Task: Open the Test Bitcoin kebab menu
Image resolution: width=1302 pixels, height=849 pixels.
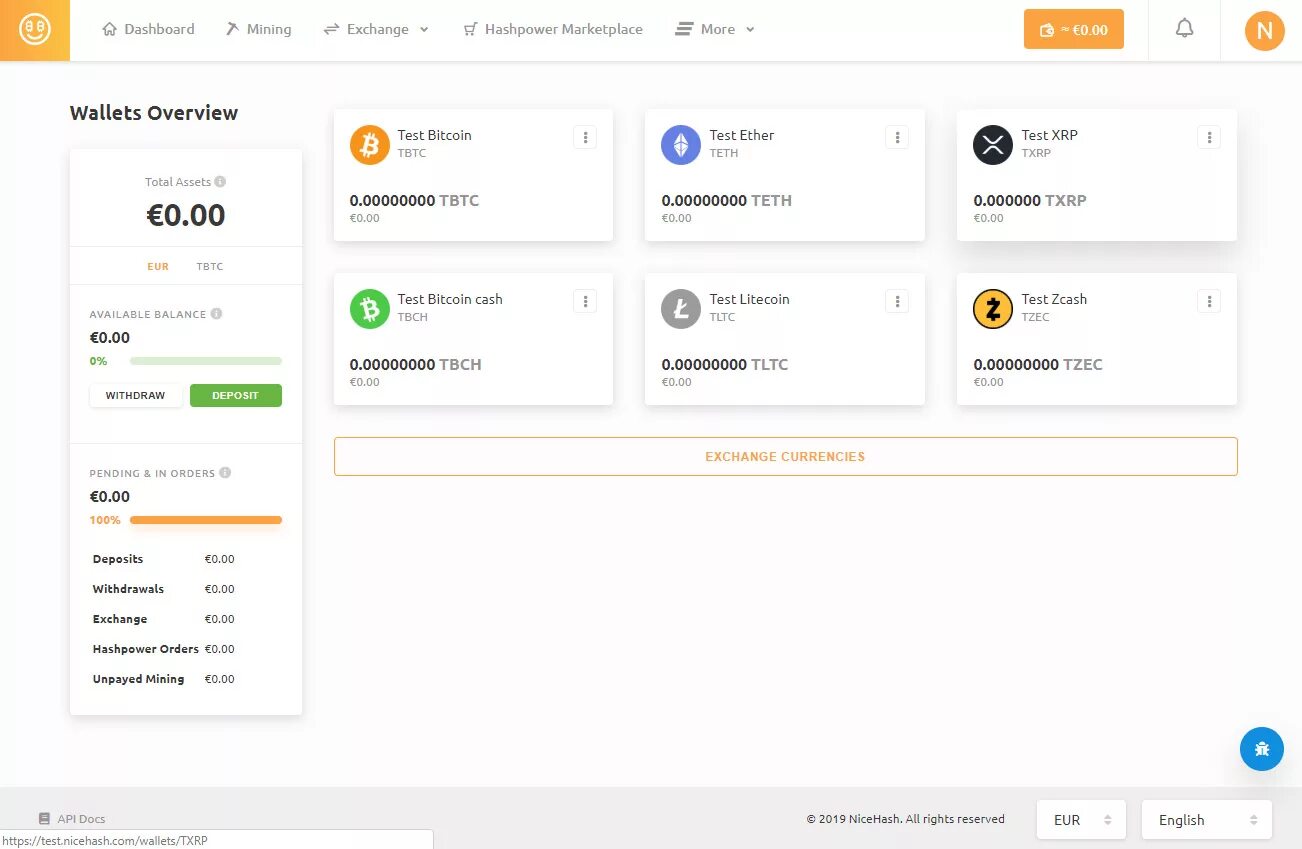Action: point(585,137)
